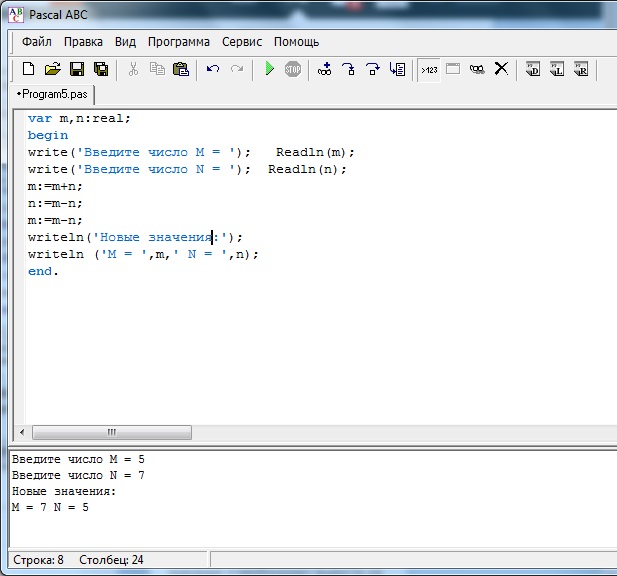This screenshot has width=617, height=576.
Task: Paste from clipboard using the toolbar icon
Action: [x=181, y=69]
